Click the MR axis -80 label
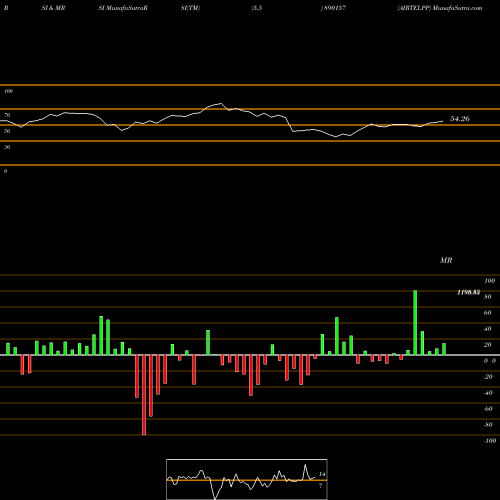Image resolution: width=500 pixels, height=500 pixels. pos(488,425)
